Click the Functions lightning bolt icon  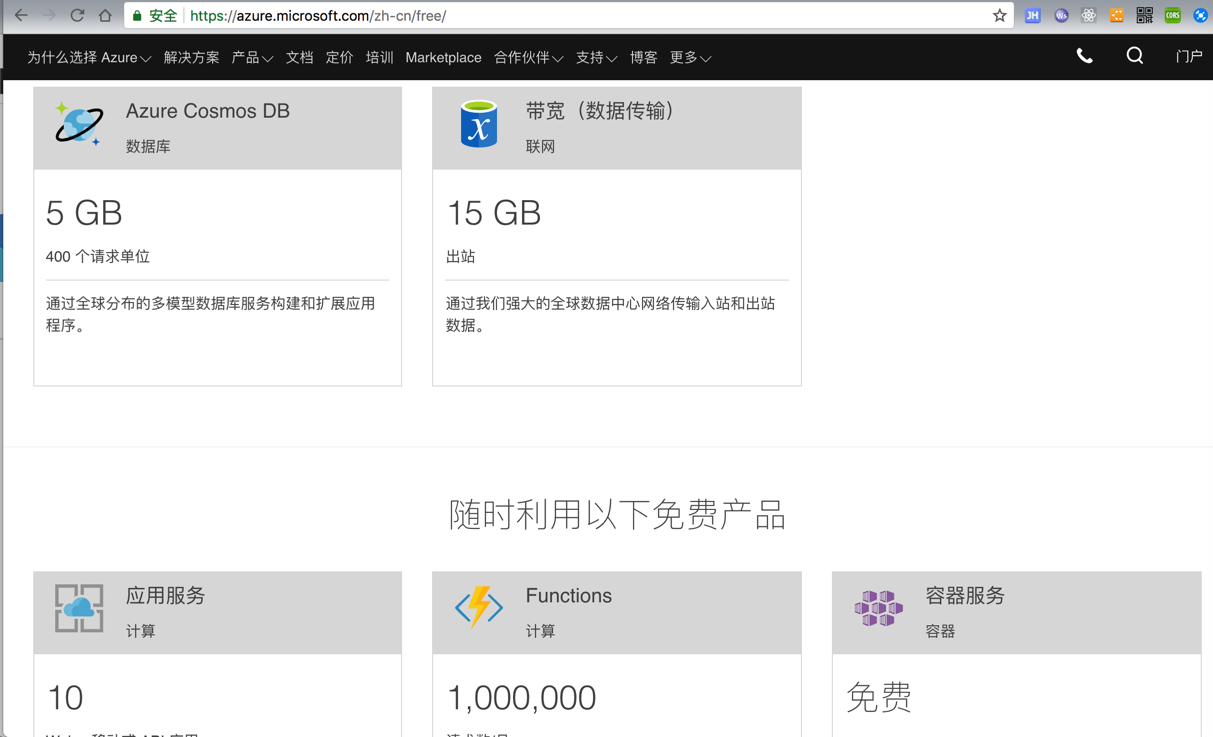479,607
